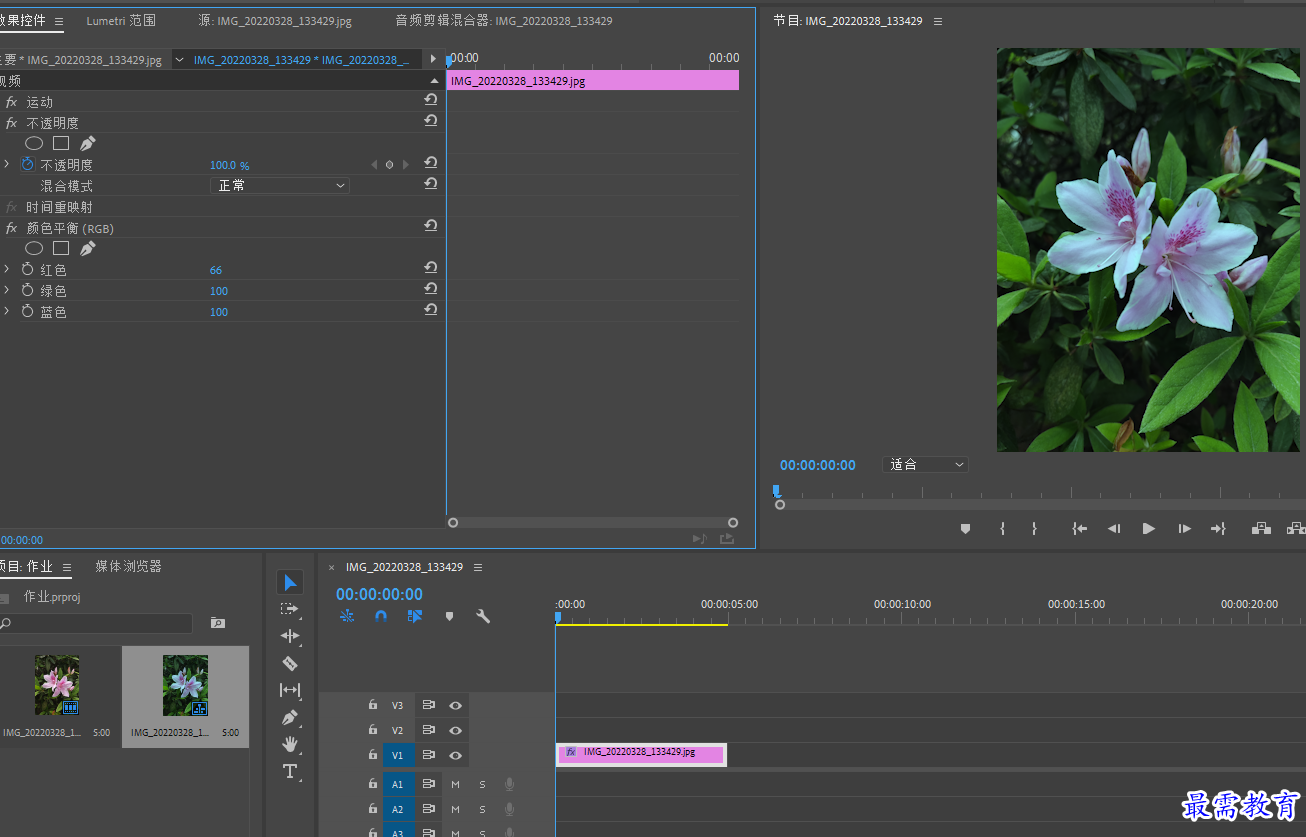Image resolution: width=1306 pixels, height=837 pixels.
Task: Open the 效果控件 panel menu
Action: pyautogui.click(x=58, y=22)
